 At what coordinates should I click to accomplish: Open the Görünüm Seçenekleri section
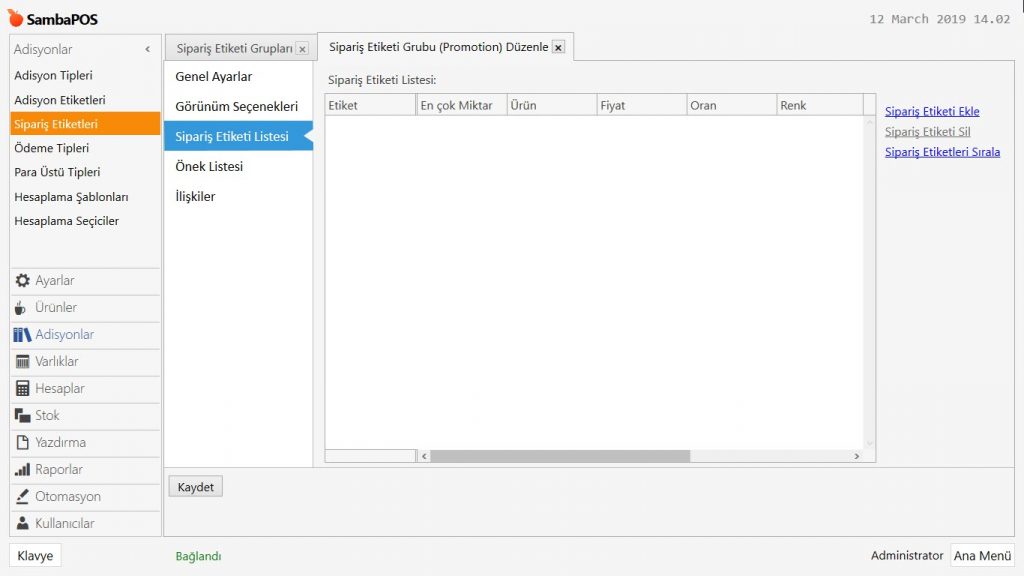click(x=236, y=107)
